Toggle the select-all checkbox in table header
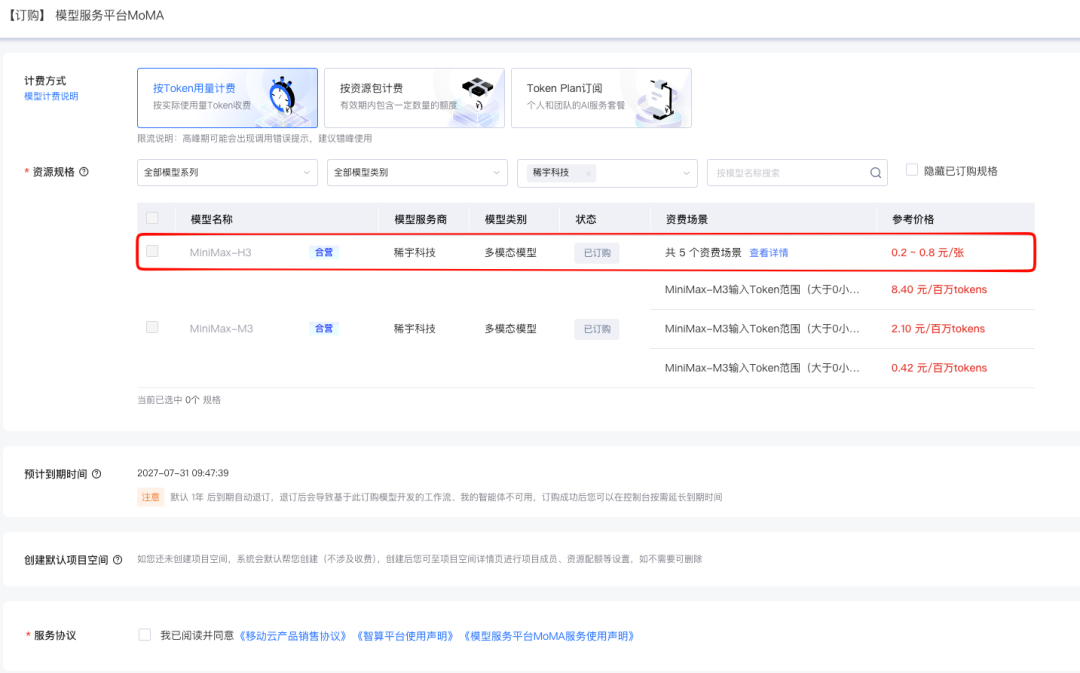The width and height of the screenshot is (1080, 673). 152,218
